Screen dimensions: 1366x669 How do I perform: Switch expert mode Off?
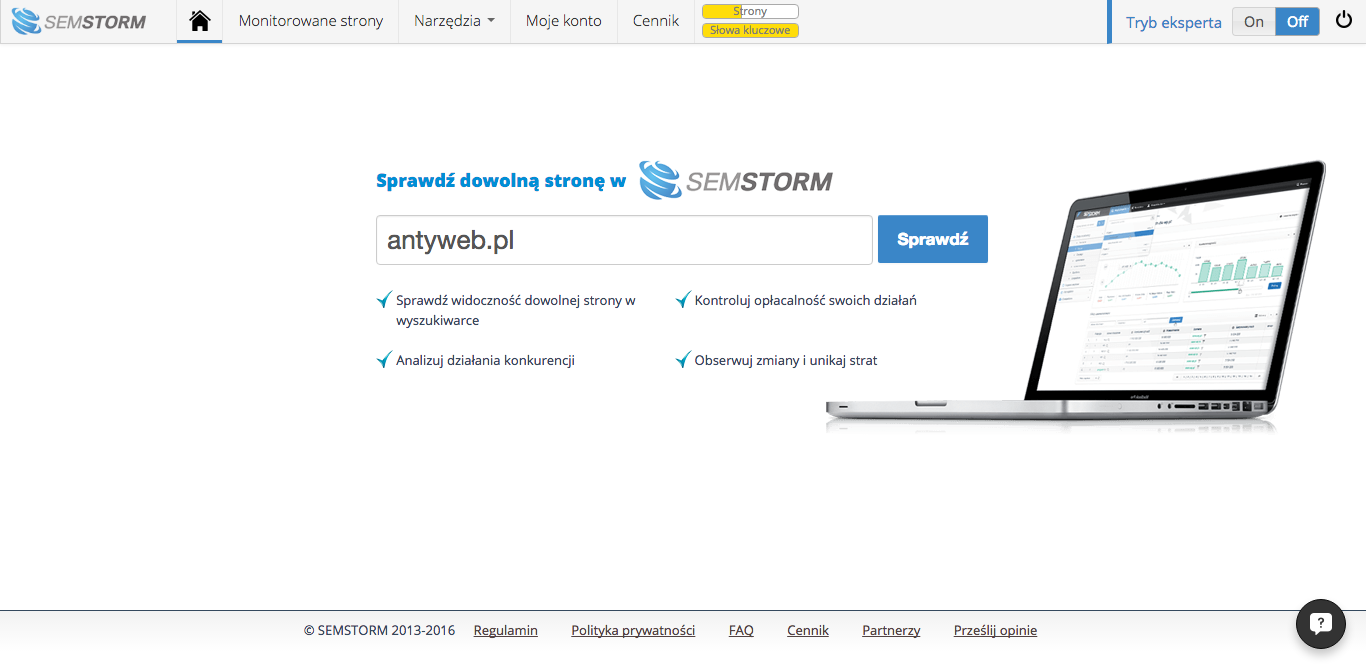tap(1297, 22)
